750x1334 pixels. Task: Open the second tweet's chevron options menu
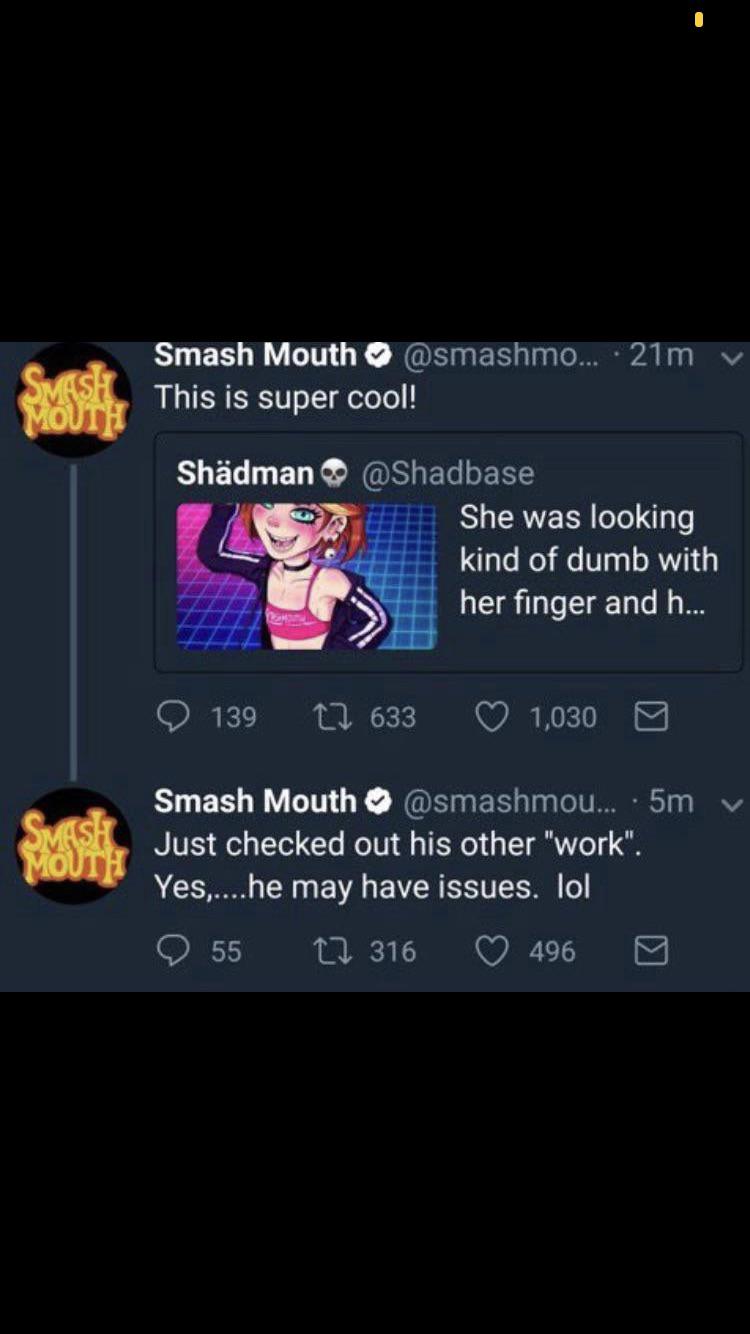point(732,803)
